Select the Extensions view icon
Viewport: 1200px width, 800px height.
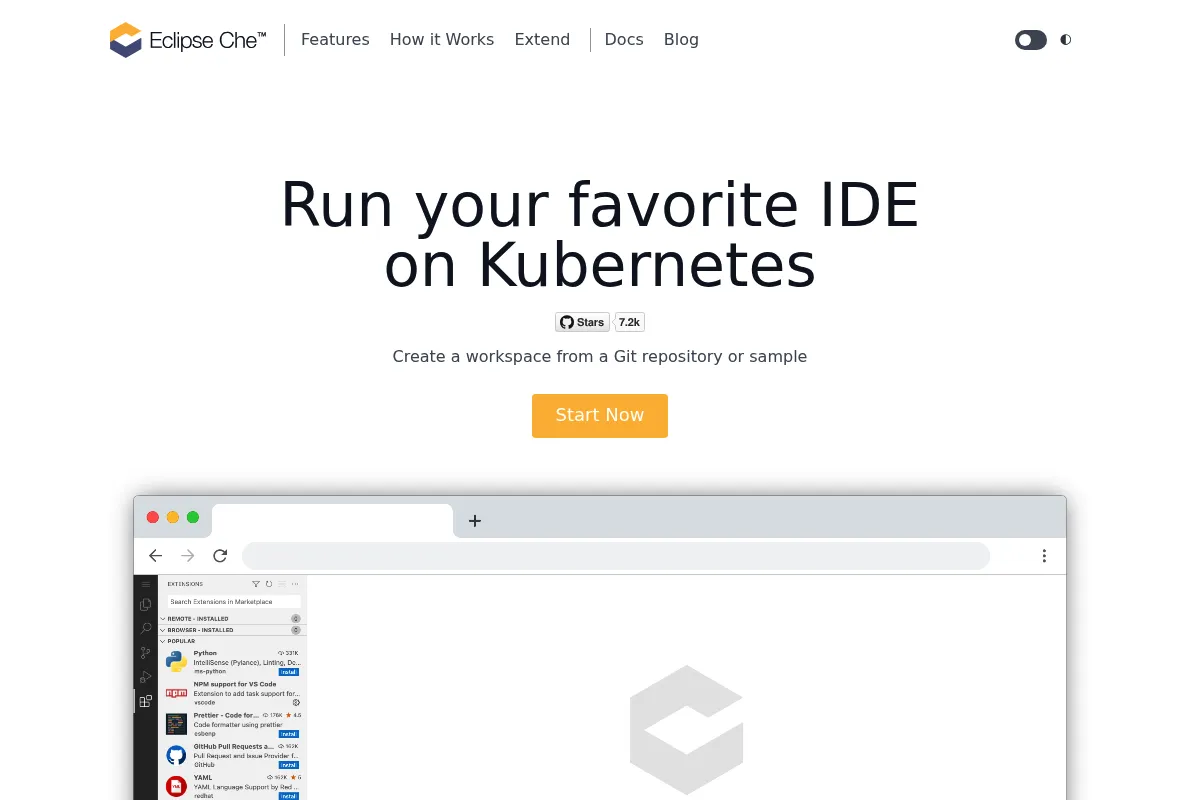[x=146, y=701]
